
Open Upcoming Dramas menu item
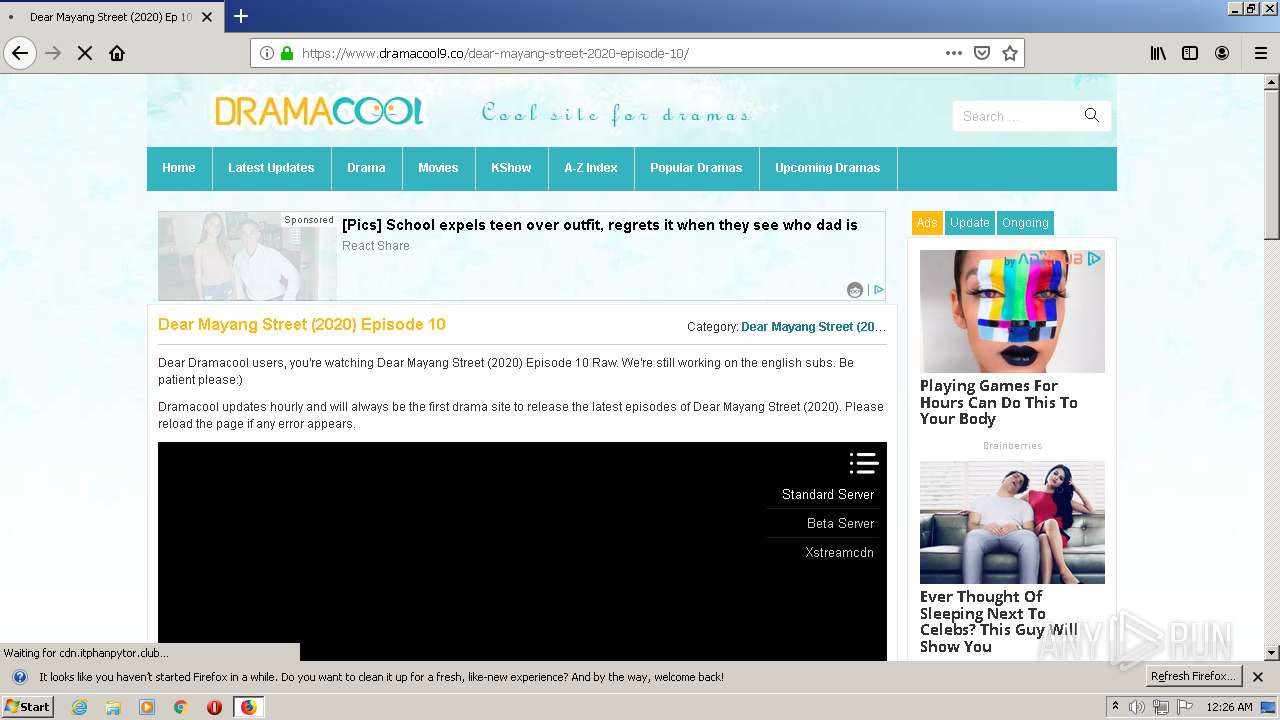tap(827, 168)
